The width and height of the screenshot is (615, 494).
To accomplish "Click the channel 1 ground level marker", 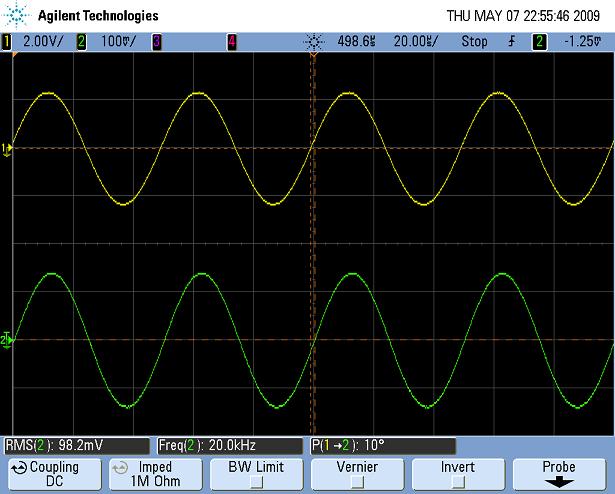I will 7,149.
